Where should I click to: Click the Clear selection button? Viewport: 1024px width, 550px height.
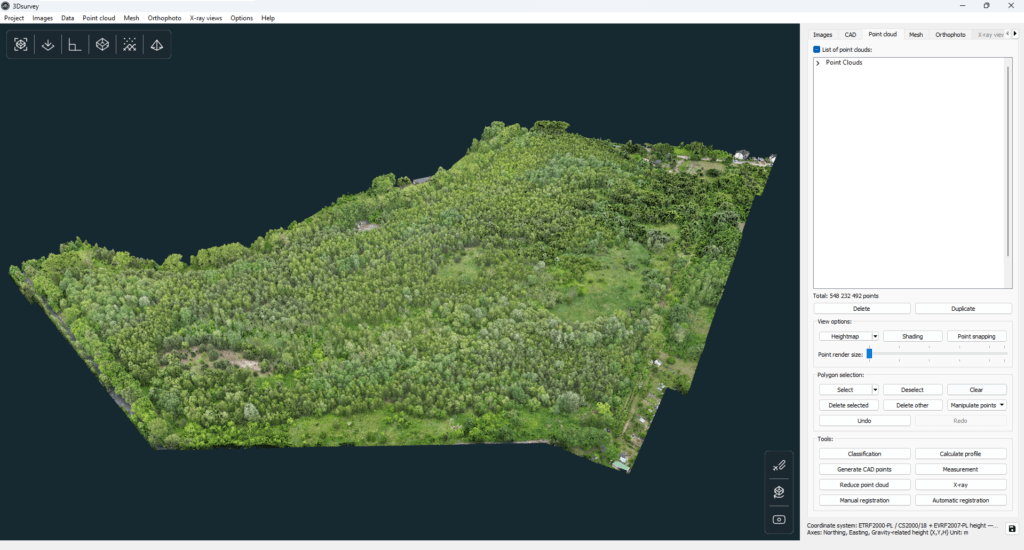[976, 390]
